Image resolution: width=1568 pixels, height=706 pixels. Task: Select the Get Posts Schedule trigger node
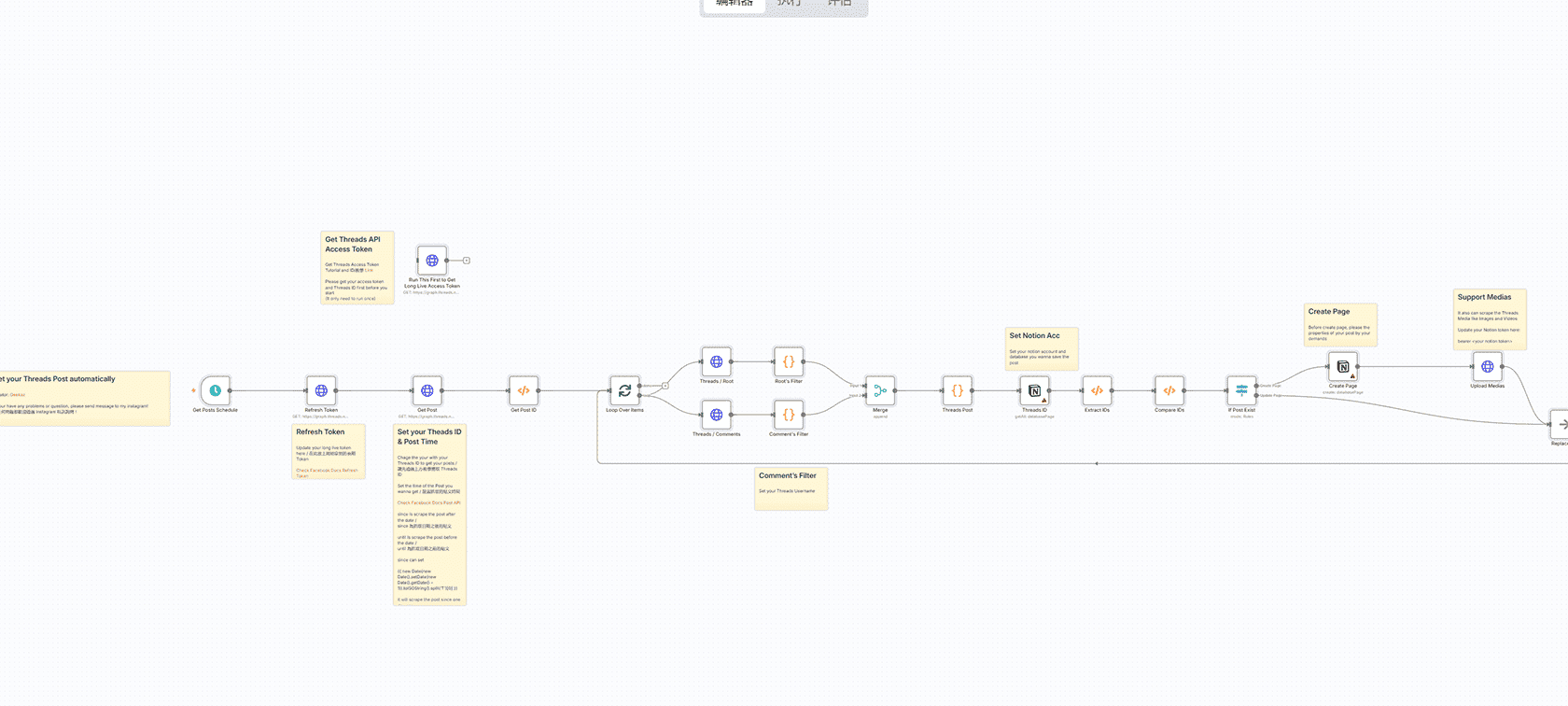pos(216,390)
